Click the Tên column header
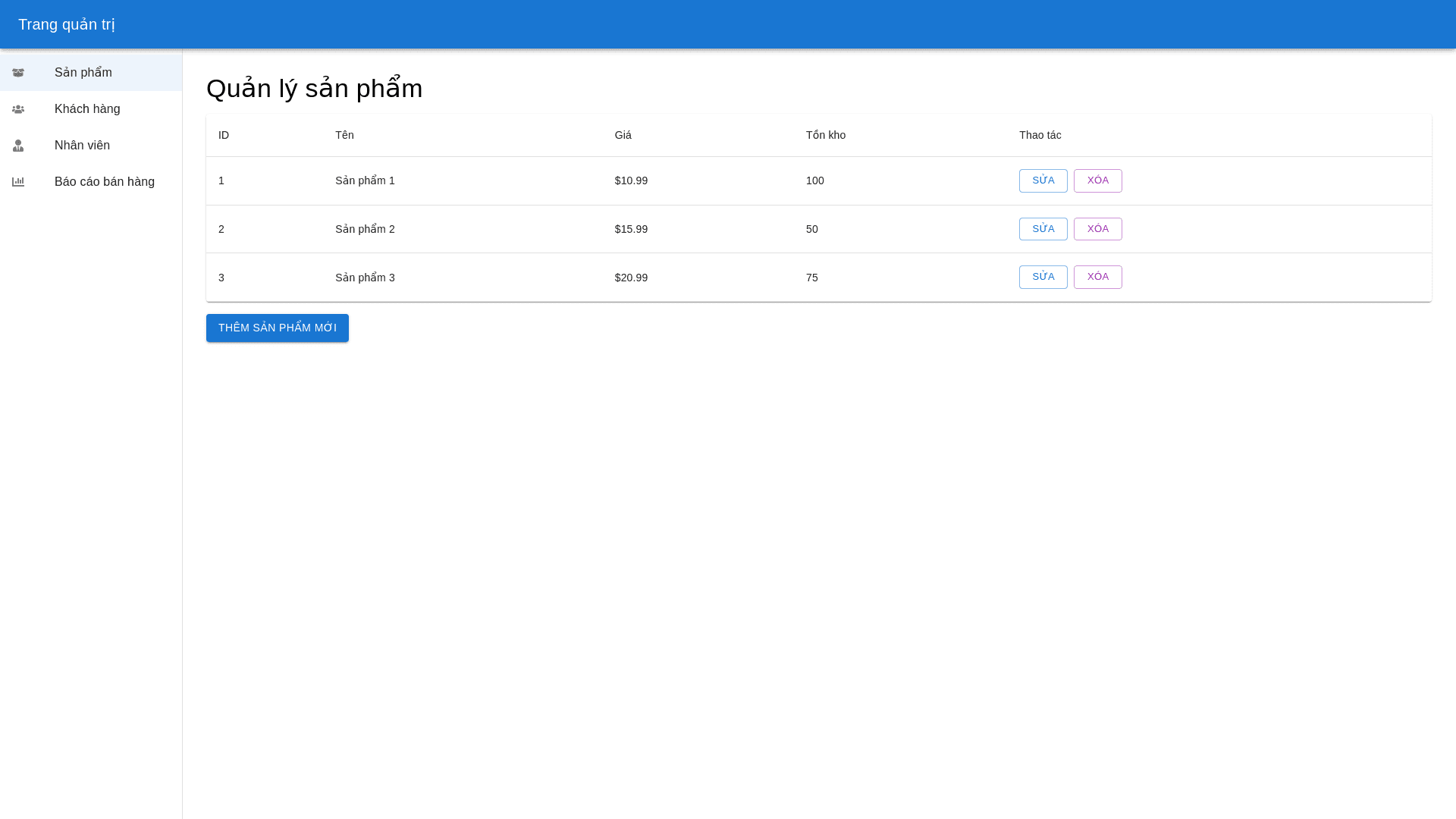The image size is (1456, 819). 344,135
